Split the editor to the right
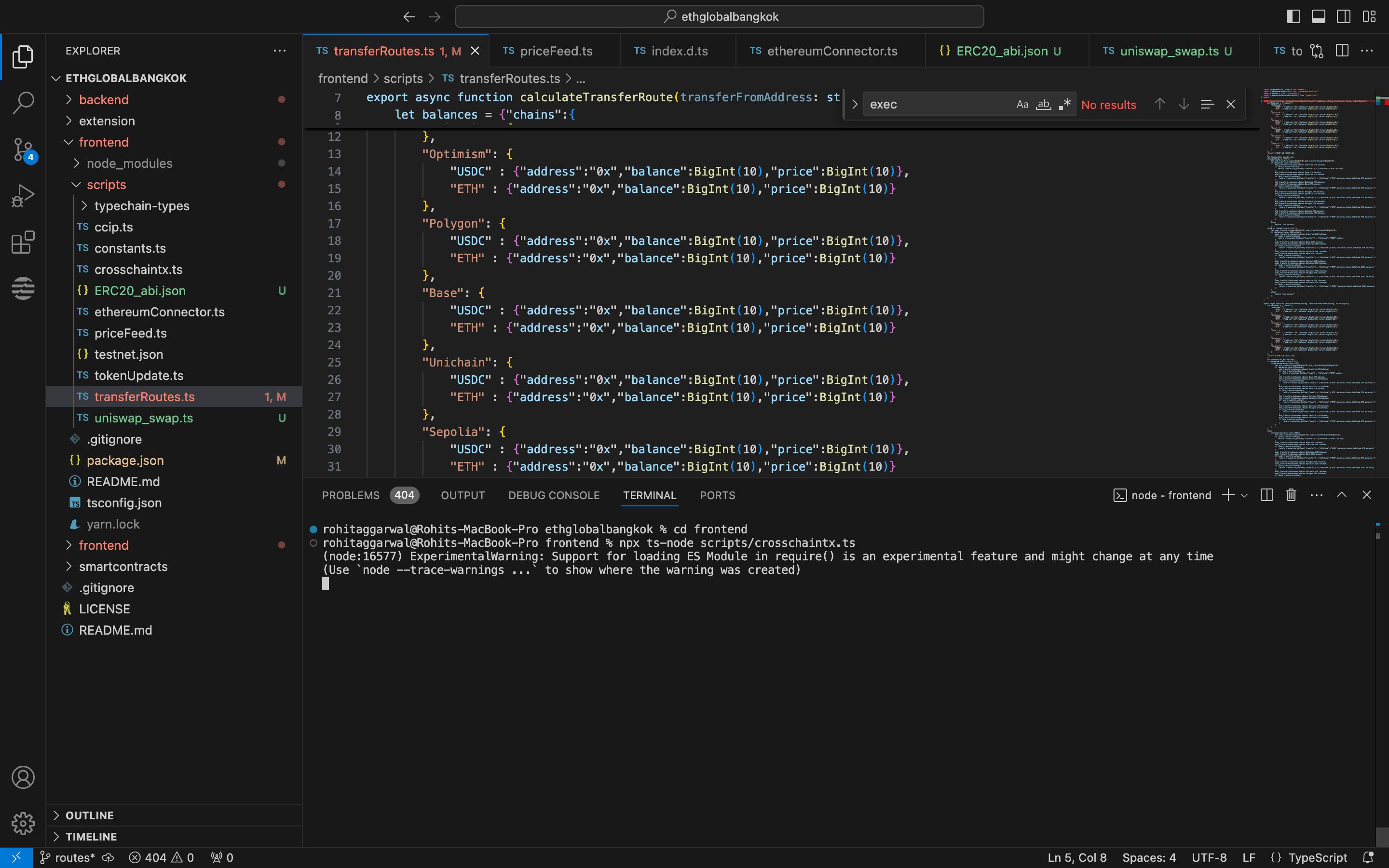 tap(1342, 51)
